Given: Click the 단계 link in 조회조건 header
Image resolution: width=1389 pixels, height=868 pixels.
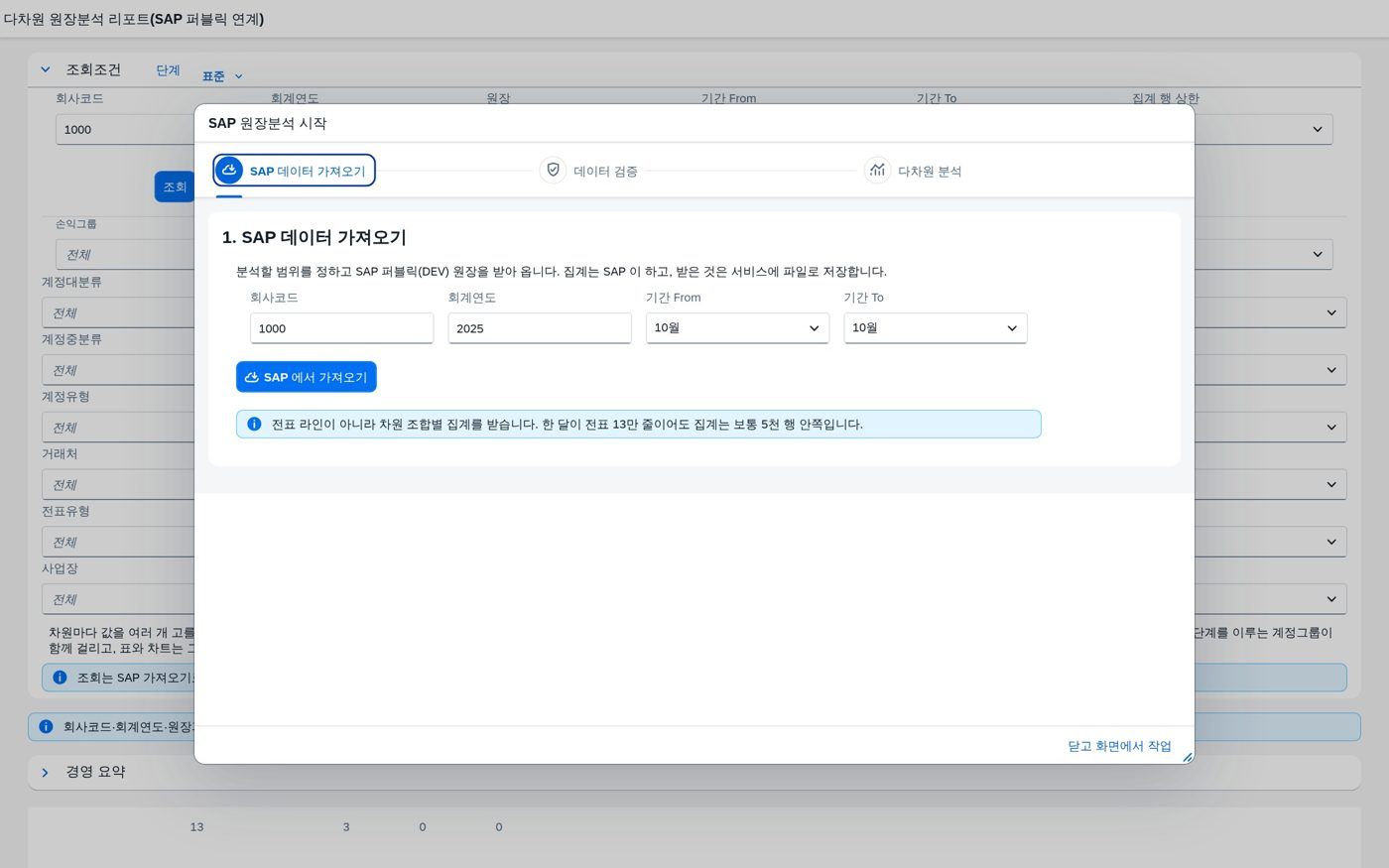Looking at the screenshot, I should (168, 70).
